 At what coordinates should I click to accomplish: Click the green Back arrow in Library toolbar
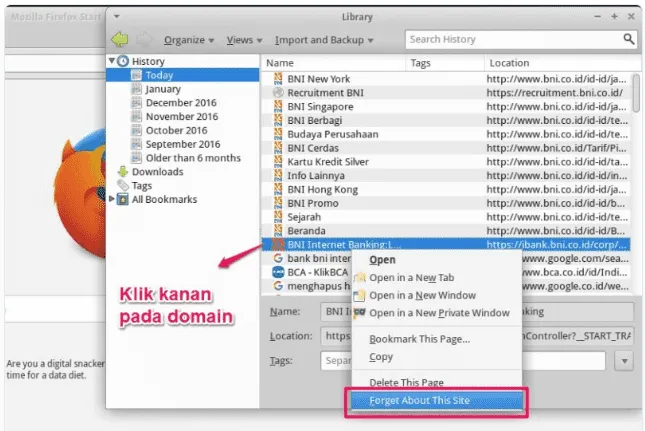point(120,39)
